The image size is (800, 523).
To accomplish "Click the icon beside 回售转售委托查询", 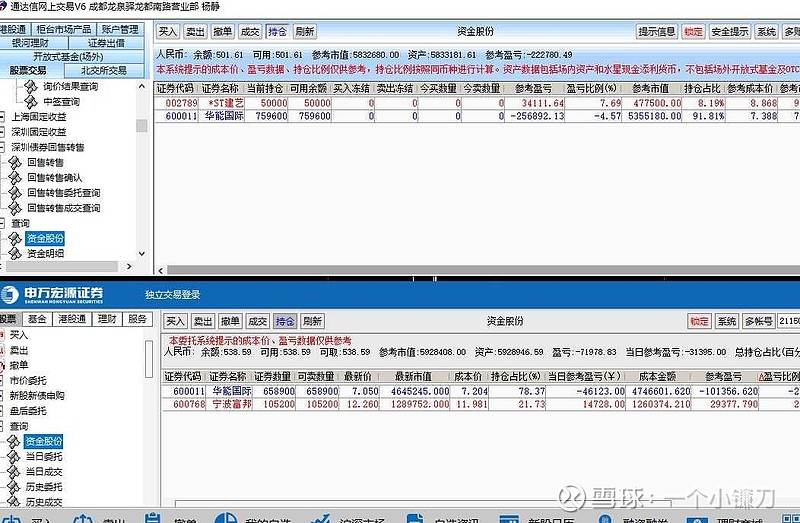I will [x=15, y=193].
